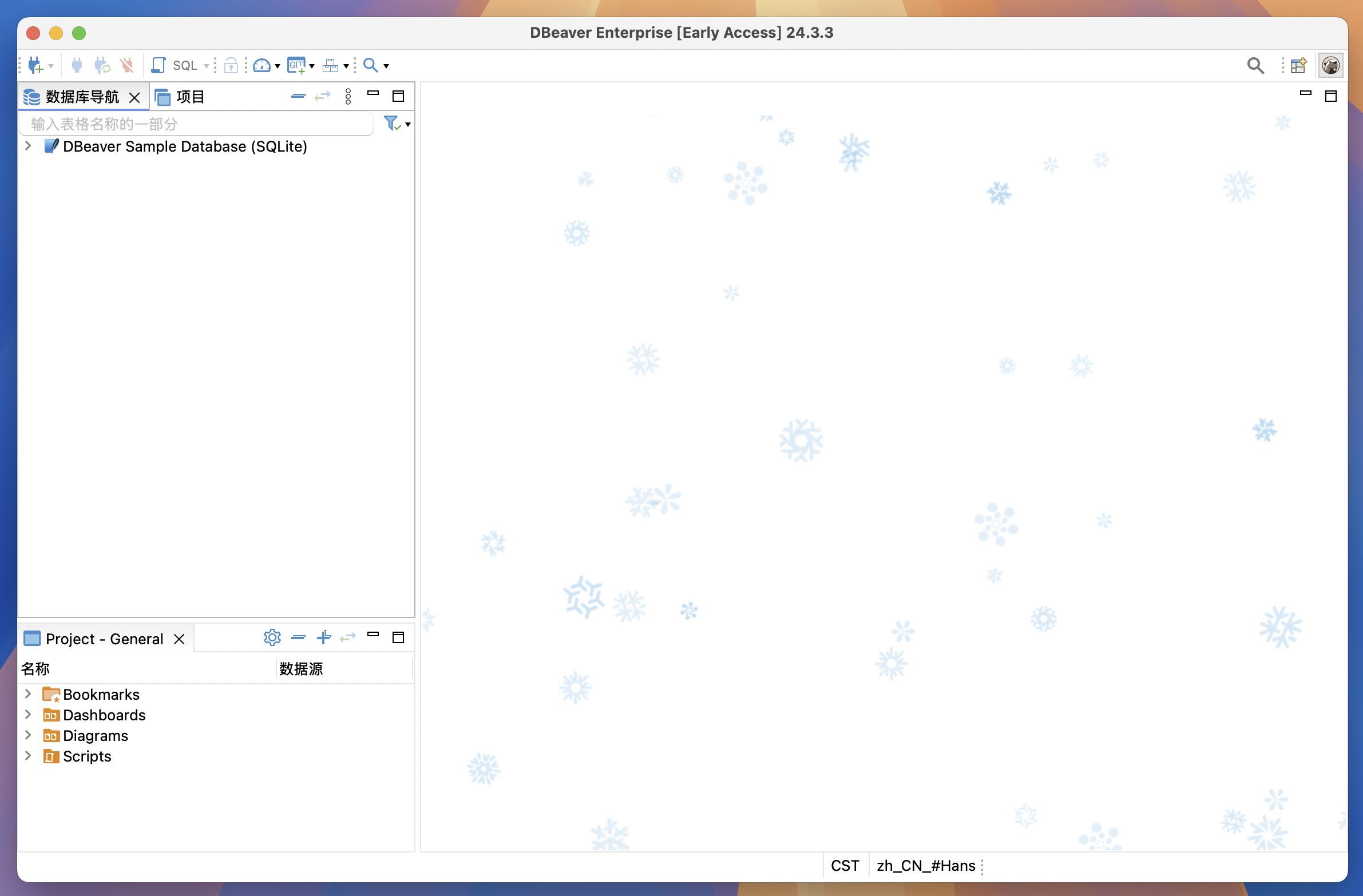The width and height of the screenshot is (1363, 896).
Task: Expand the DBeaver Sample Database (SQLite) node
Action: [27, 146]
